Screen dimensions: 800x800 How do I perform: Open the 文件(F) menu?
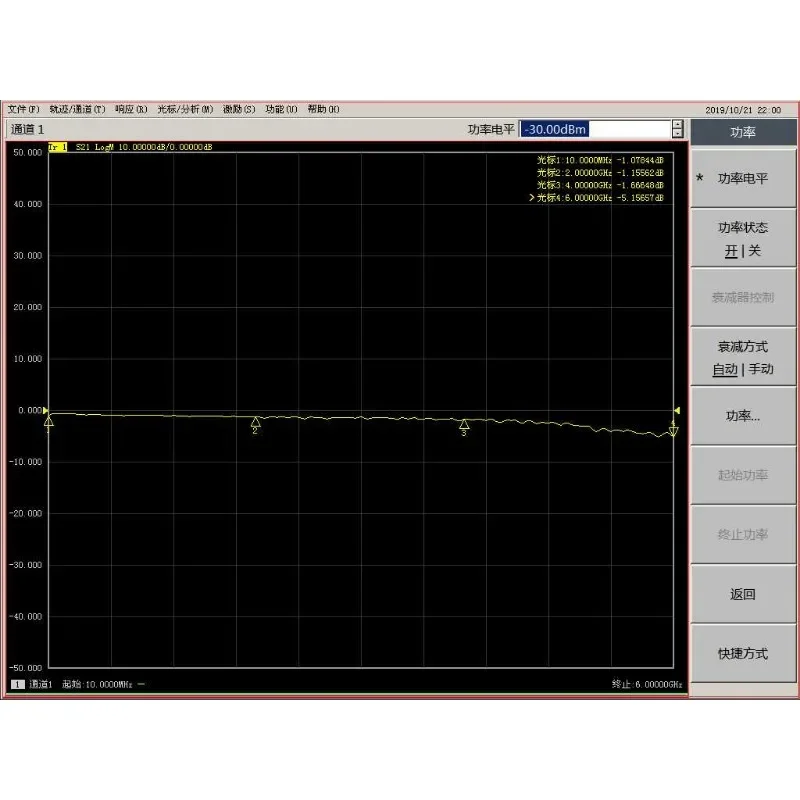pos(23,109)
